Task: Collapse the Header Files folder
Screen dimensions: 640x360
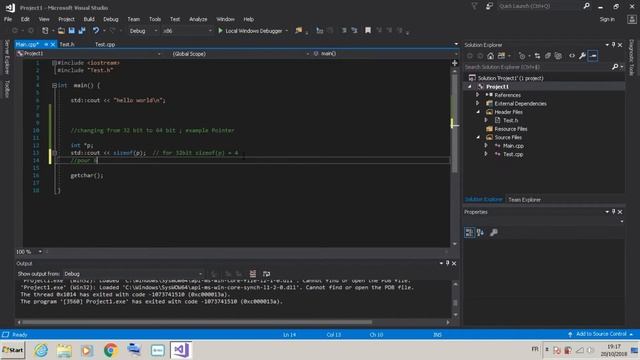Action: tap(478, 112)
